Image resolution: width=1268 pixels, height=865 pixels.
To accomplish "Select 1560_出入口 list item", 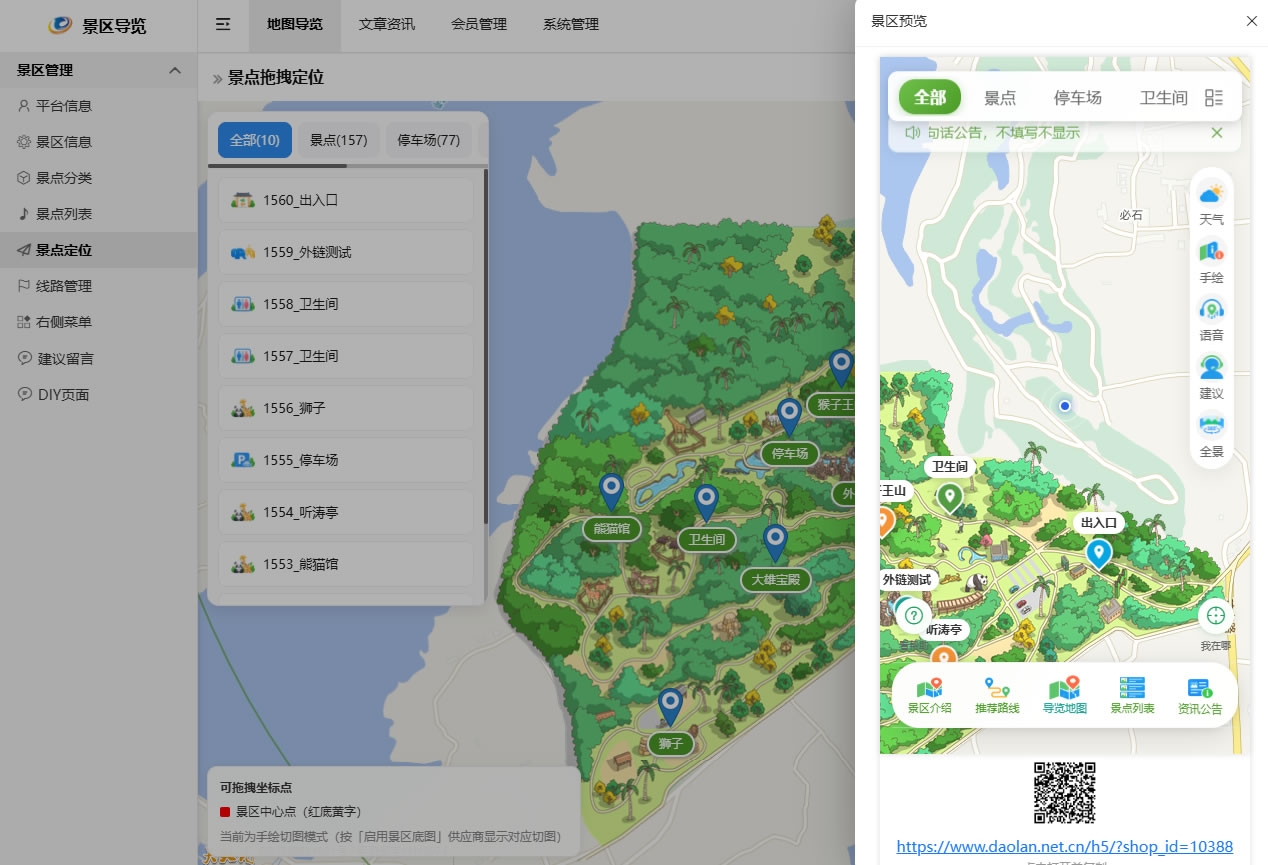I will point(346,200).
